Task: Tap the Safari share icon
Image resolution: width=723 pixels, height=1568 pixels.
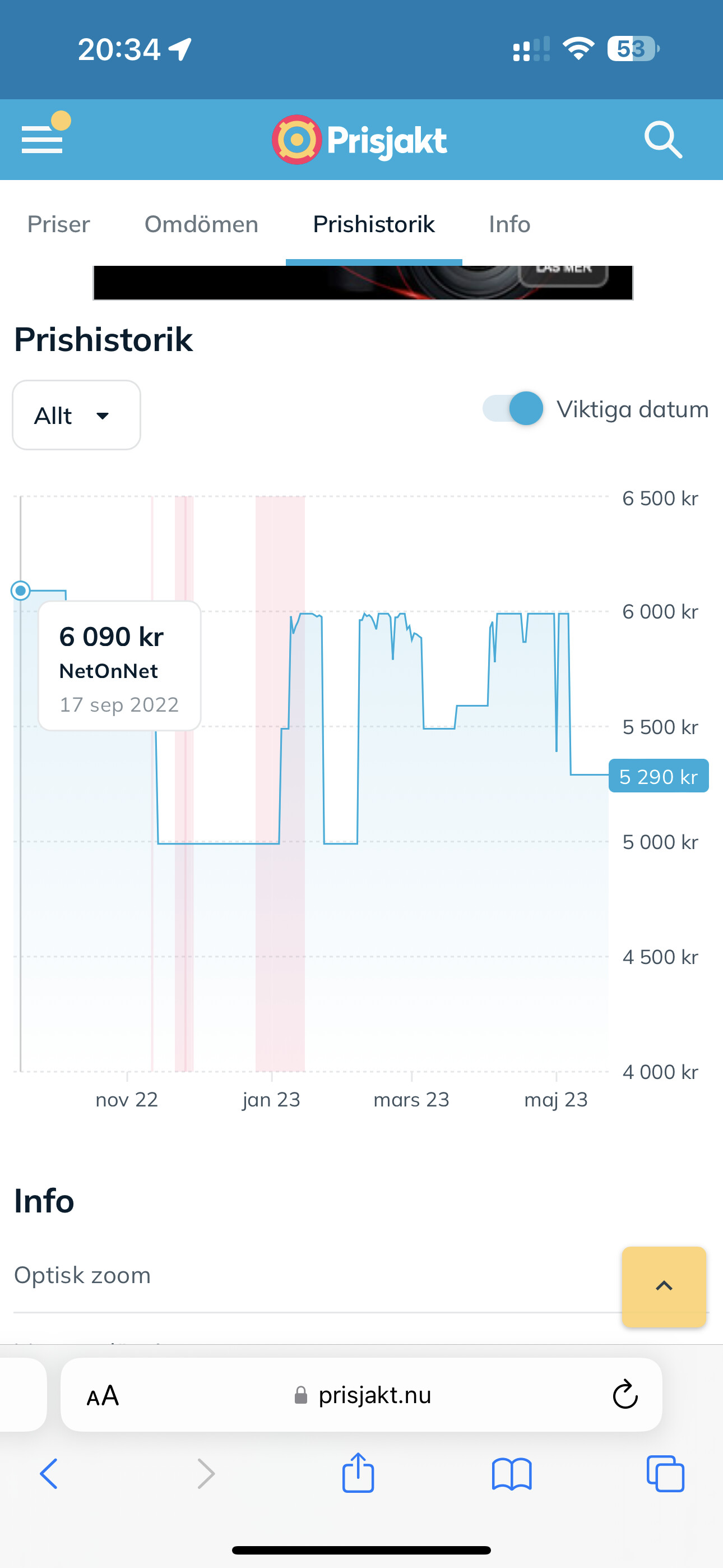Action: point(358,1473)
